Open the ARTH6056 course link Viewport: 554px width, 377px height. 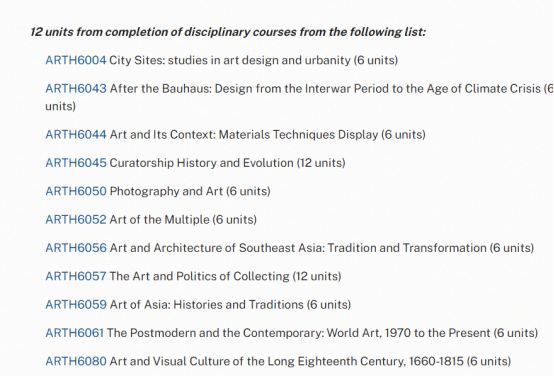(x=76, y=248)
